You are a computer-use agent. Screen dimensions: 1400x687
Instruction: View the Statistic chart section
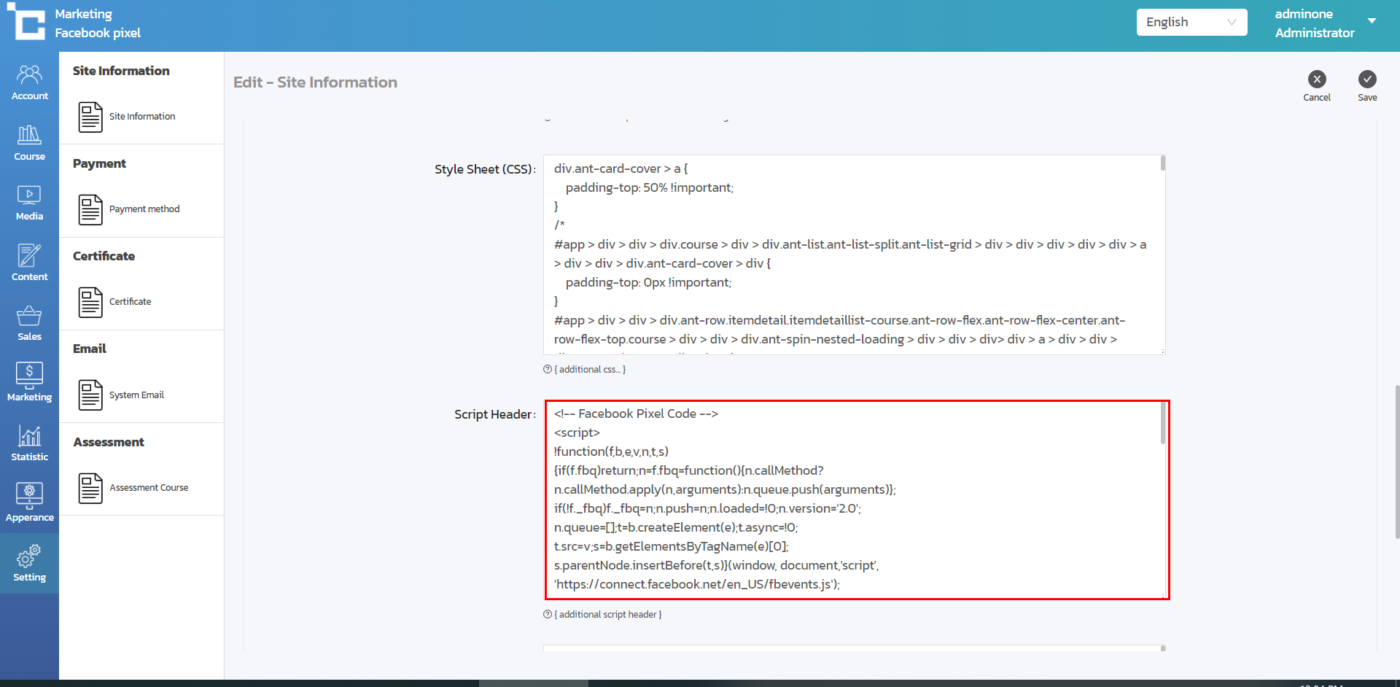29,443
